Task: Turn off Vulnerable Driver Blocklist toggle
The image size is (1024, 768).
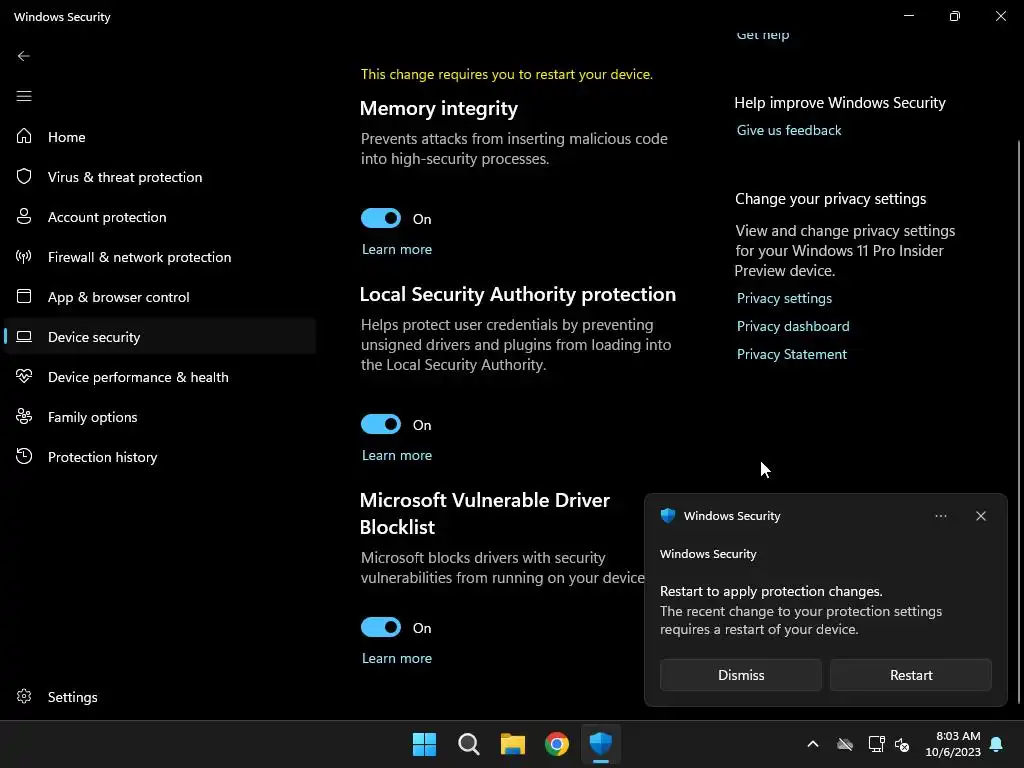Action: click(x=381, y=628)
